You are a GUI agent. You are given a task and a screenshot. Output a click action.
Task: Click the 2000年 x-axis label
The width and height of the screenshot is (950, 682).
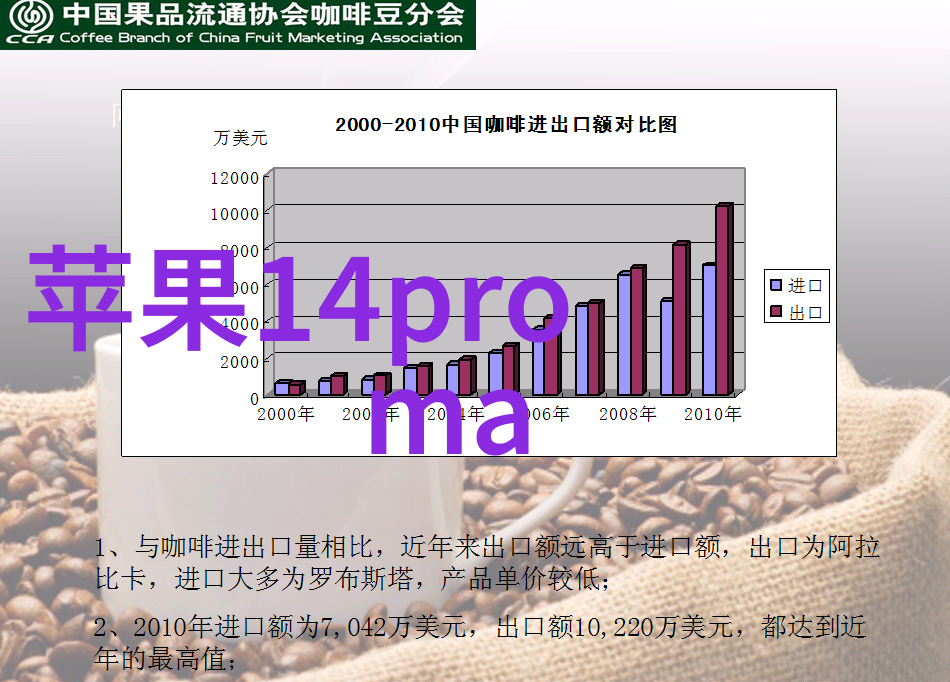285,414
